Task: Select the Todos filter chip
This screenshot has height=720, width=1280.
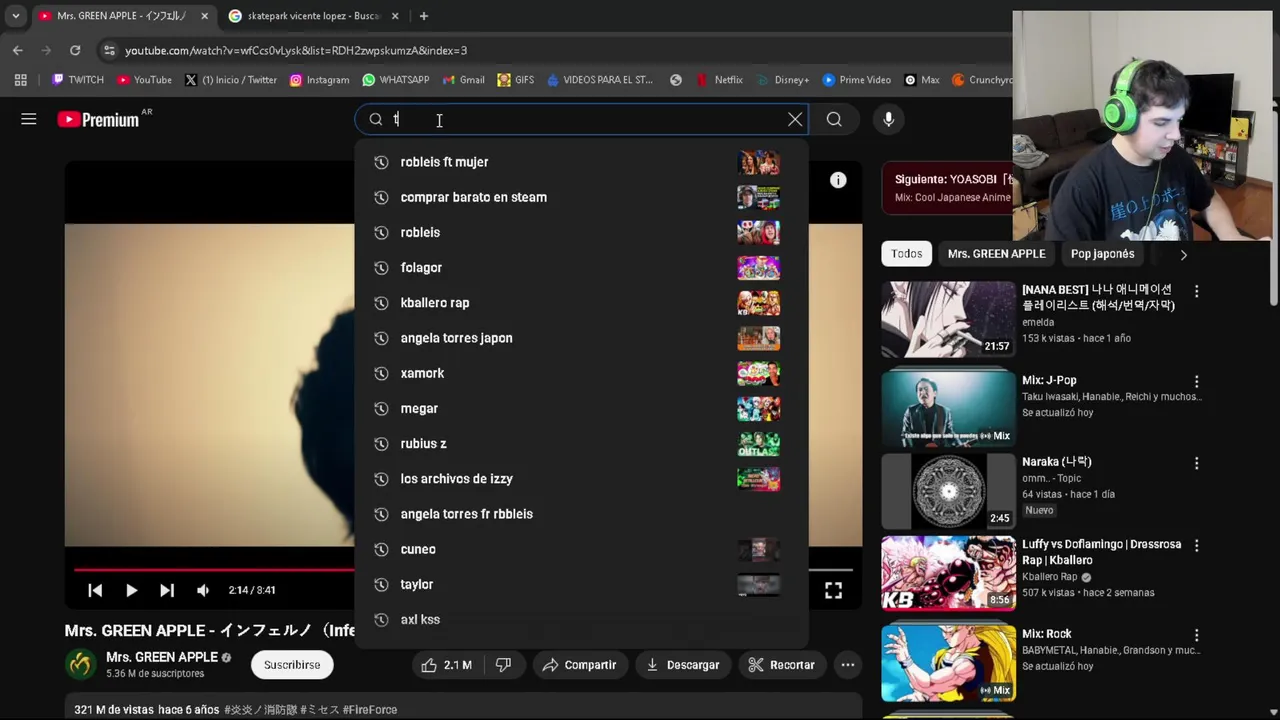Action: 907,254
